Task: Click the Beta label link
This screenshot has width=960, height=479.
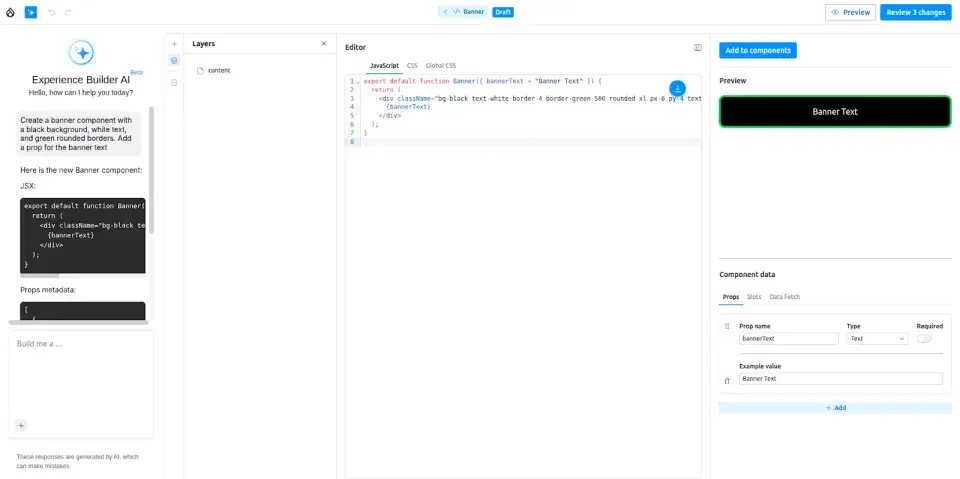Action: coord(137,72)
